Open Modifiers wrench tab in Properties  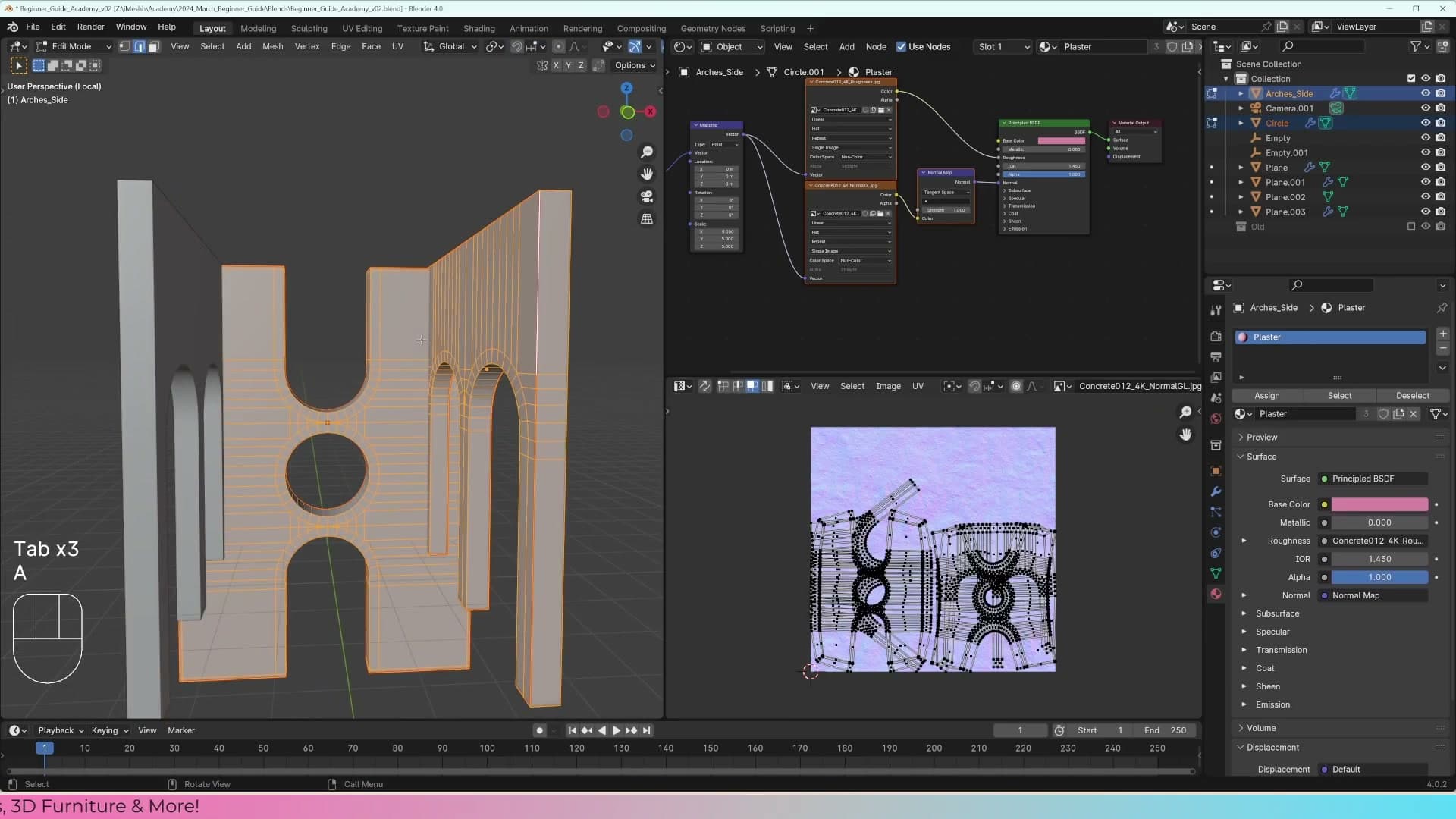pos(1216,491)
